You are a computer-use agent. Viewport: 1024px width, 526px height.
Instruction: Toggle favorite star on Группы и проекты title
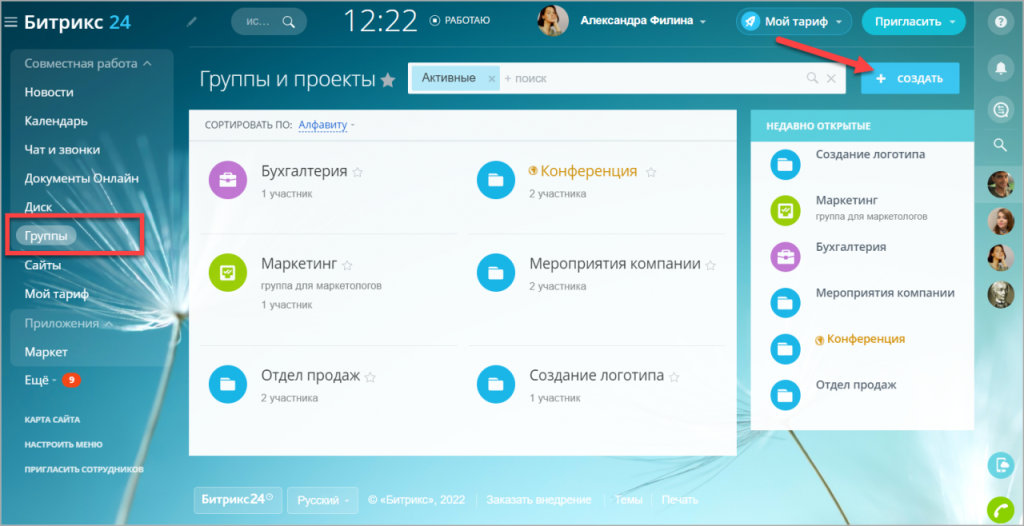[x=388, y=80]
